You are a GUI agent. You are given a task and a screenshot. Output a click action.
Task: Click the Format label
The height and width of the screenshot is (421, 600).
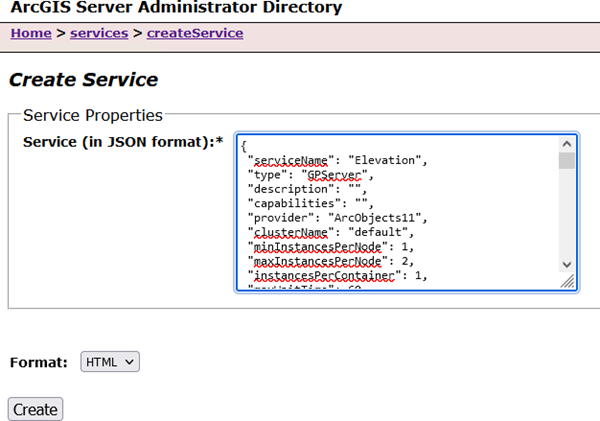coord(39,362)
